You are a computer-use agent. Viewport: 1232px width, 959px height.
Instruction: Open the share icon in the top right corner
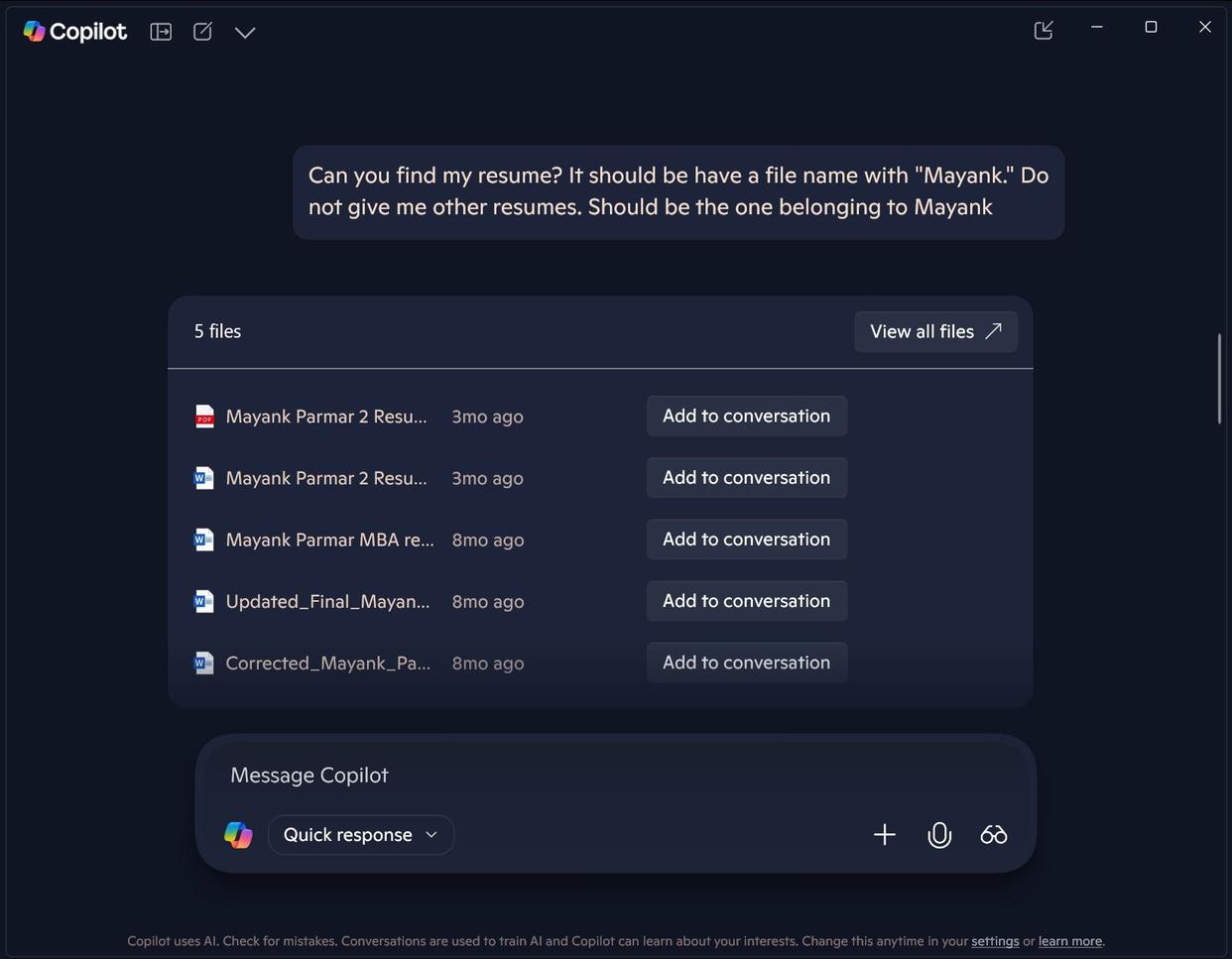(x=1043, y=30)
